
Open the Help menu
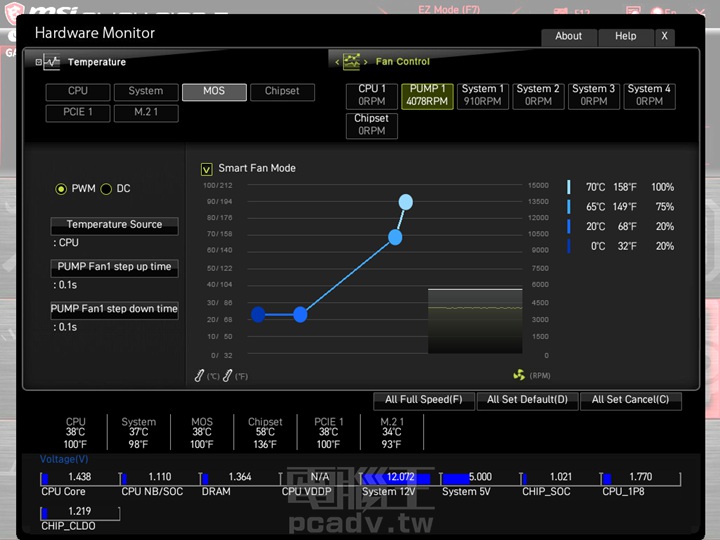pyautogui.click(x=625, y=36)
